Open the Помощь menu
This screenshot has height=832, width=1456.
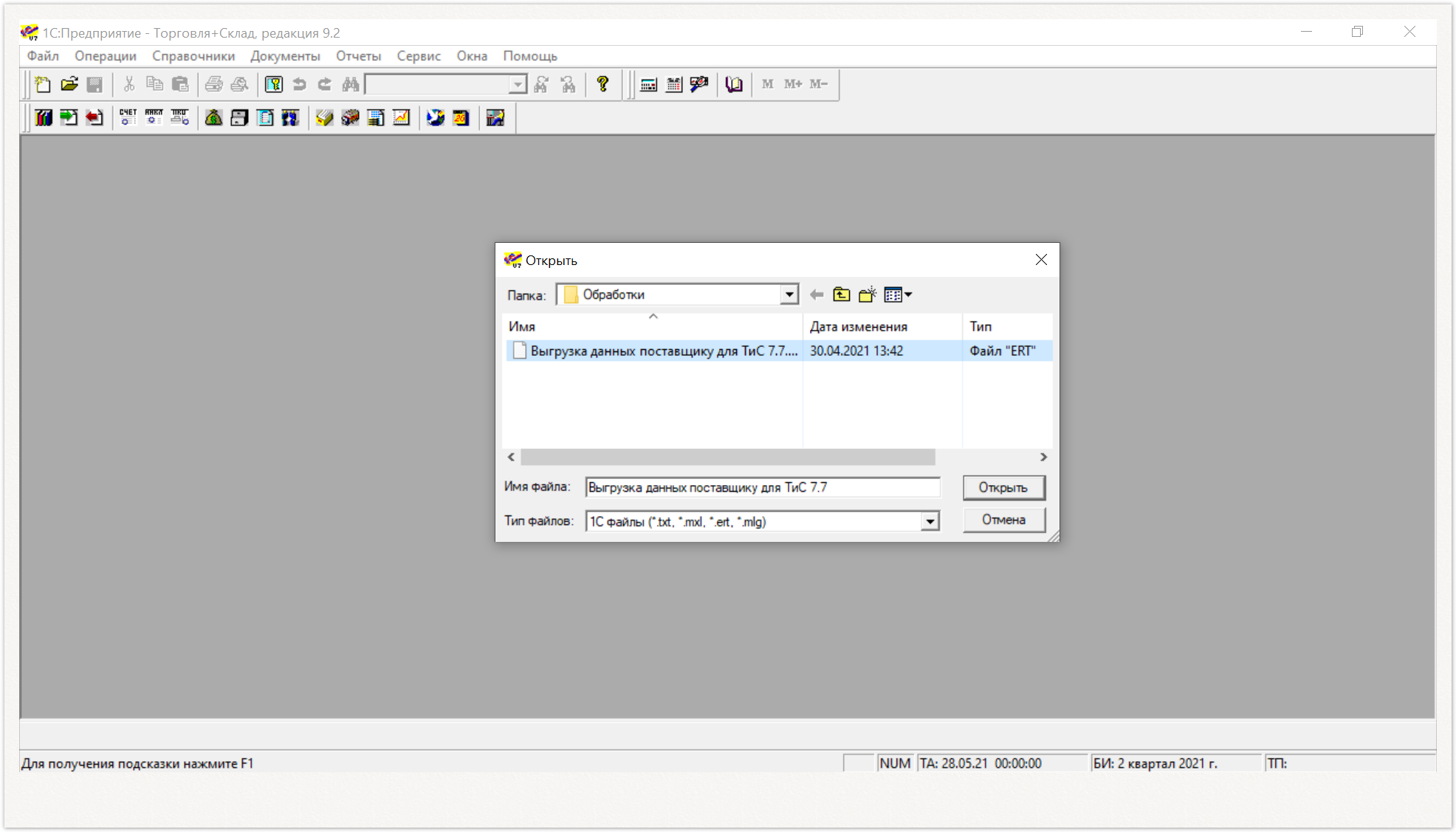(x=530, y=56)
